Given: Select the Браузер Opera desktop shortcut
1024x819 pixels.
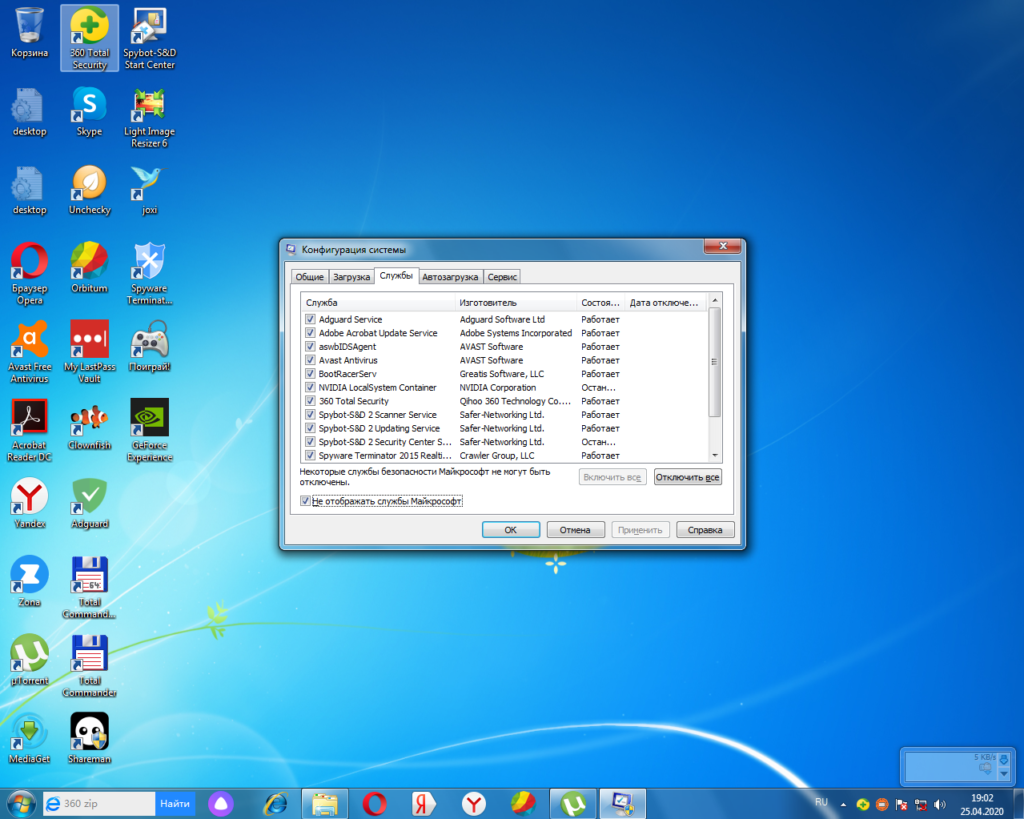Looking at the screenshot, I should [x=29, y=274].
